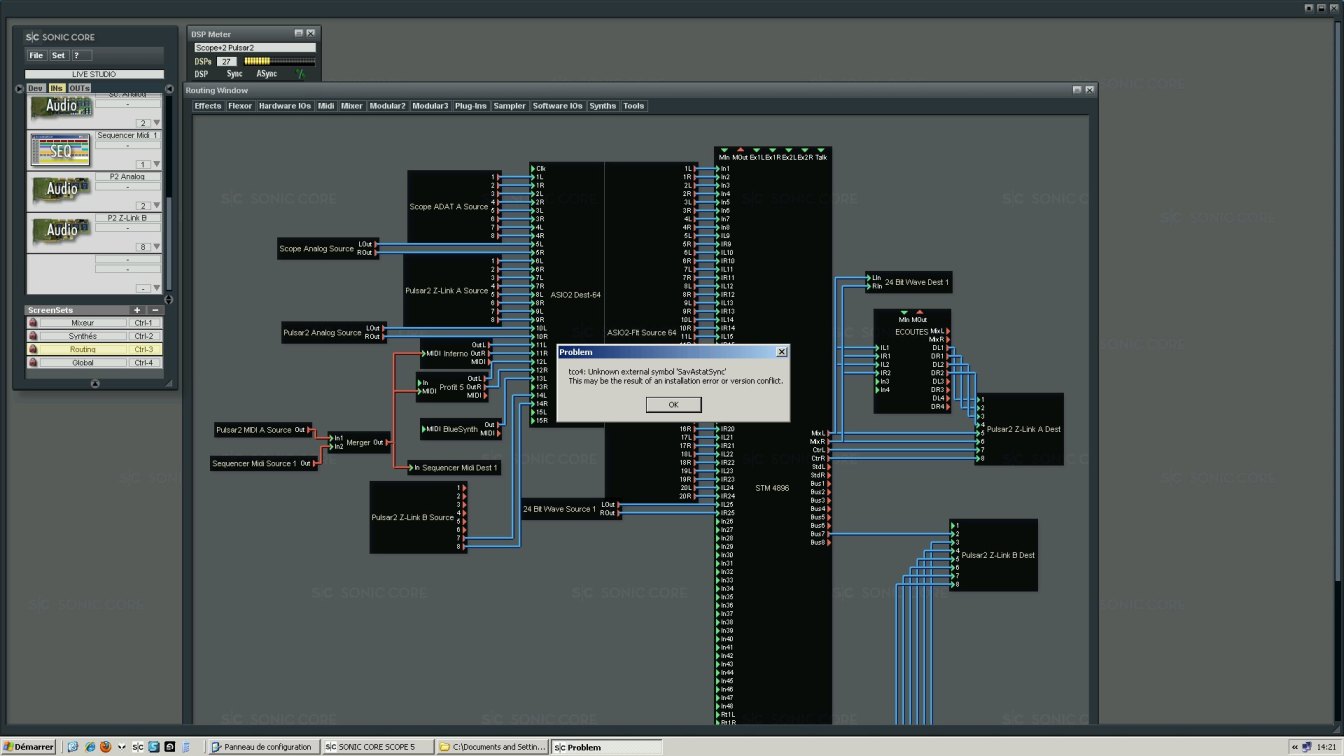Open the Software IOs menu
The width and height of the screenshot is (1344, 756).
(557, 106)
